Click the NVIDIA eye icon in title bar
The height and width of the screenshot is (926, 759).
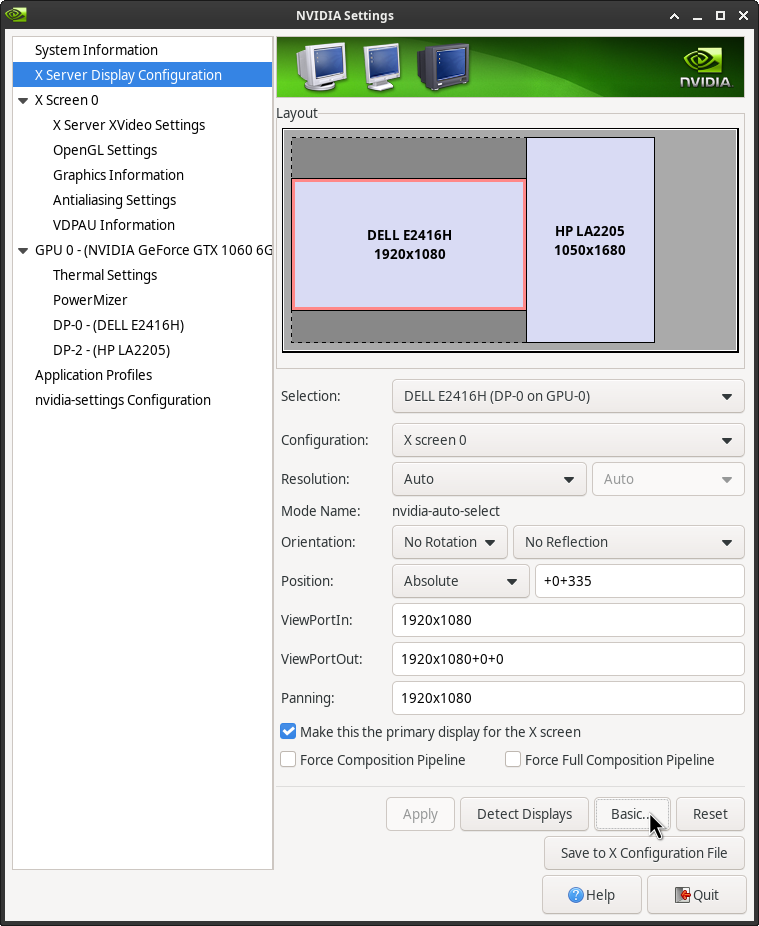pyautogui.click(x=15, y=14)
